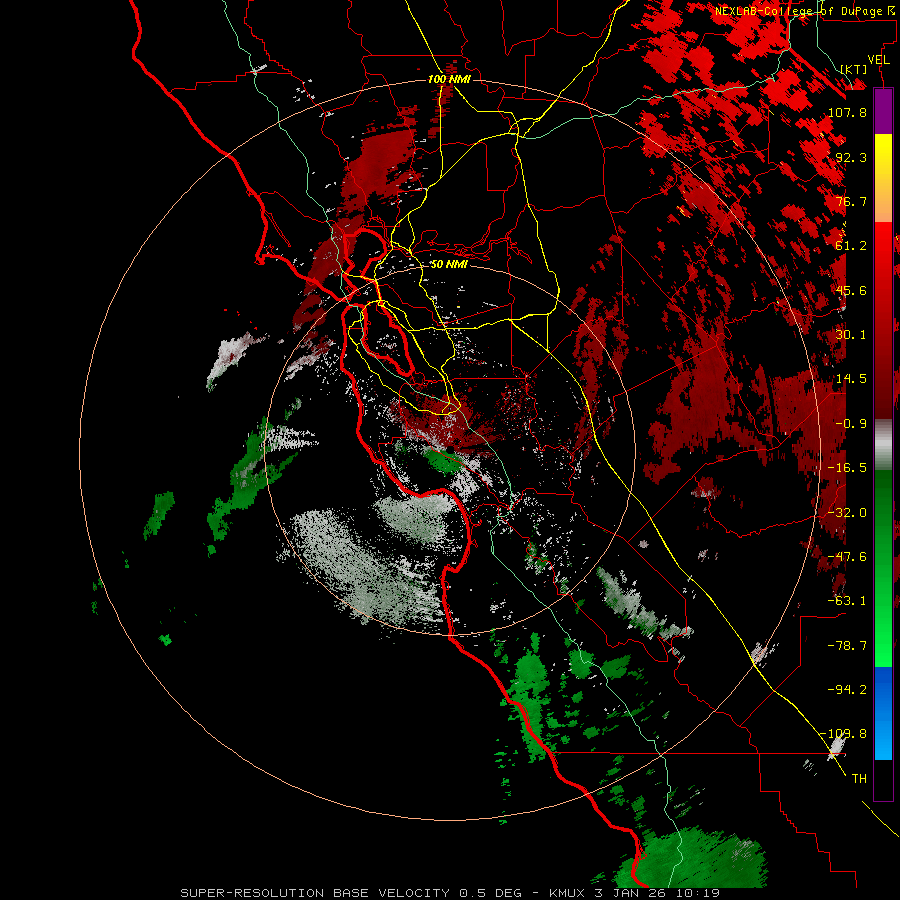Screen dimensions: 900x900
Task: Click the VEL legend title
Action: coord(878,60)
